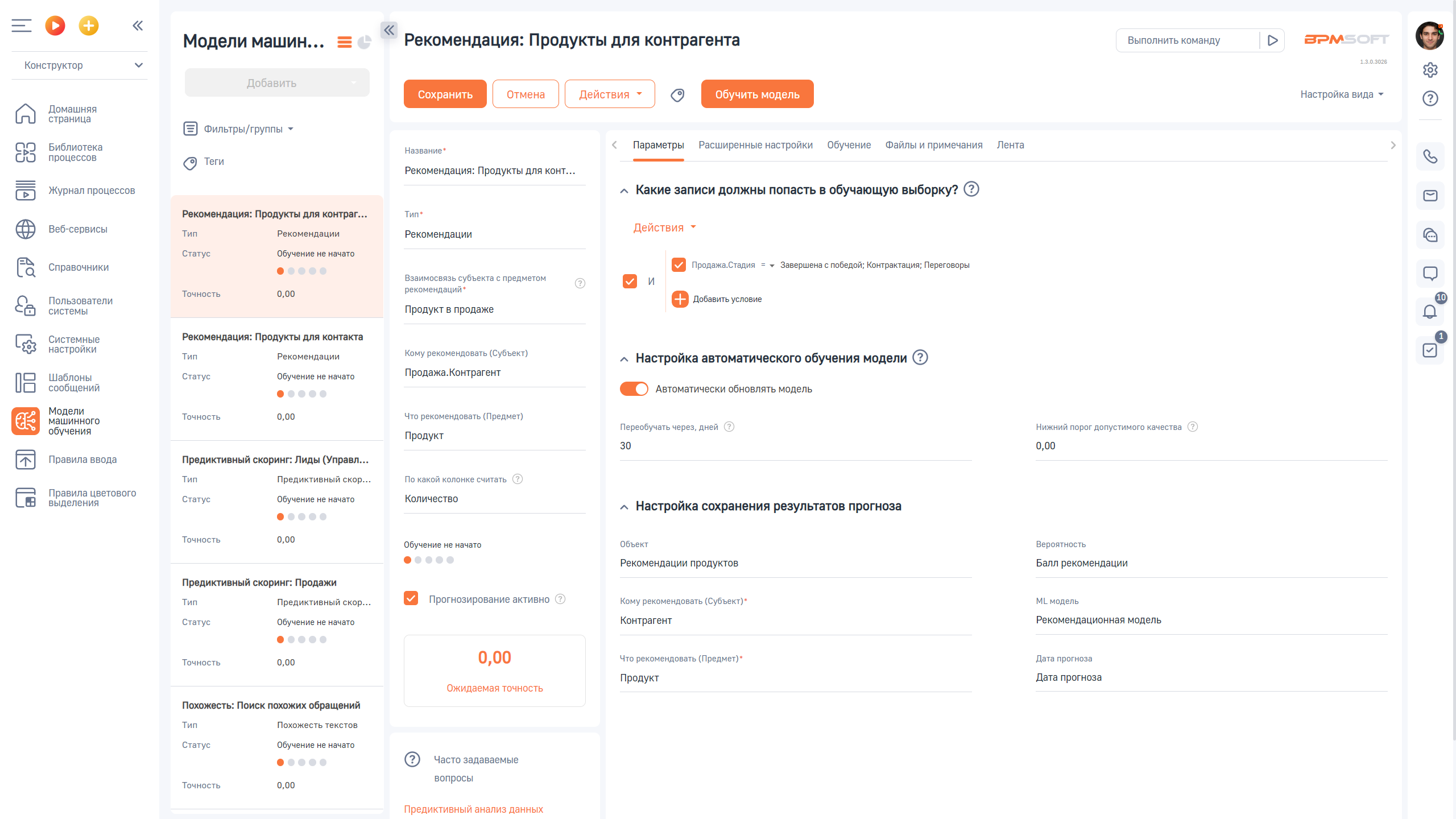The height and width of the screenshot is (819, 1456).
Task: Click the Обучить модель button
Action: [x=757, y=94]
